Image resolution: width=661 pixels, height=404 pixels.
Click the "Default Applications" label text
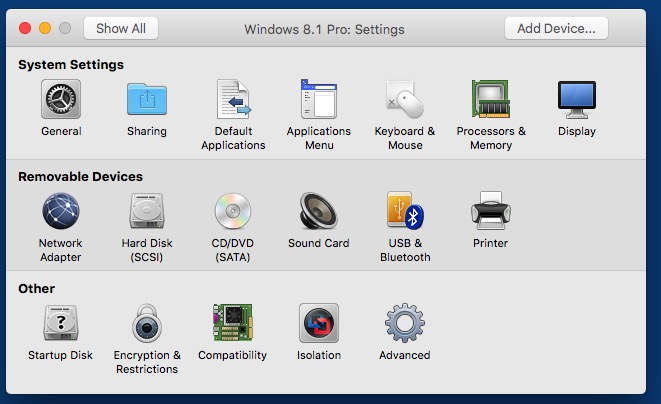coord(233,138)
